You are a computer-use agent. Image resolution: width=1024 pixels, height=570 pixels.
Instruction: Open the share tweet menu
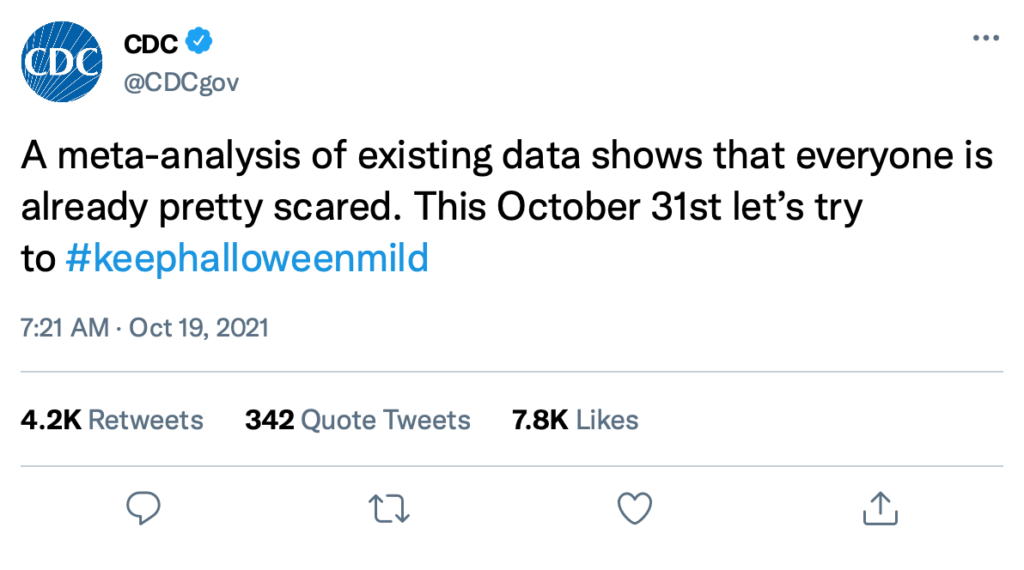point(877,508)
